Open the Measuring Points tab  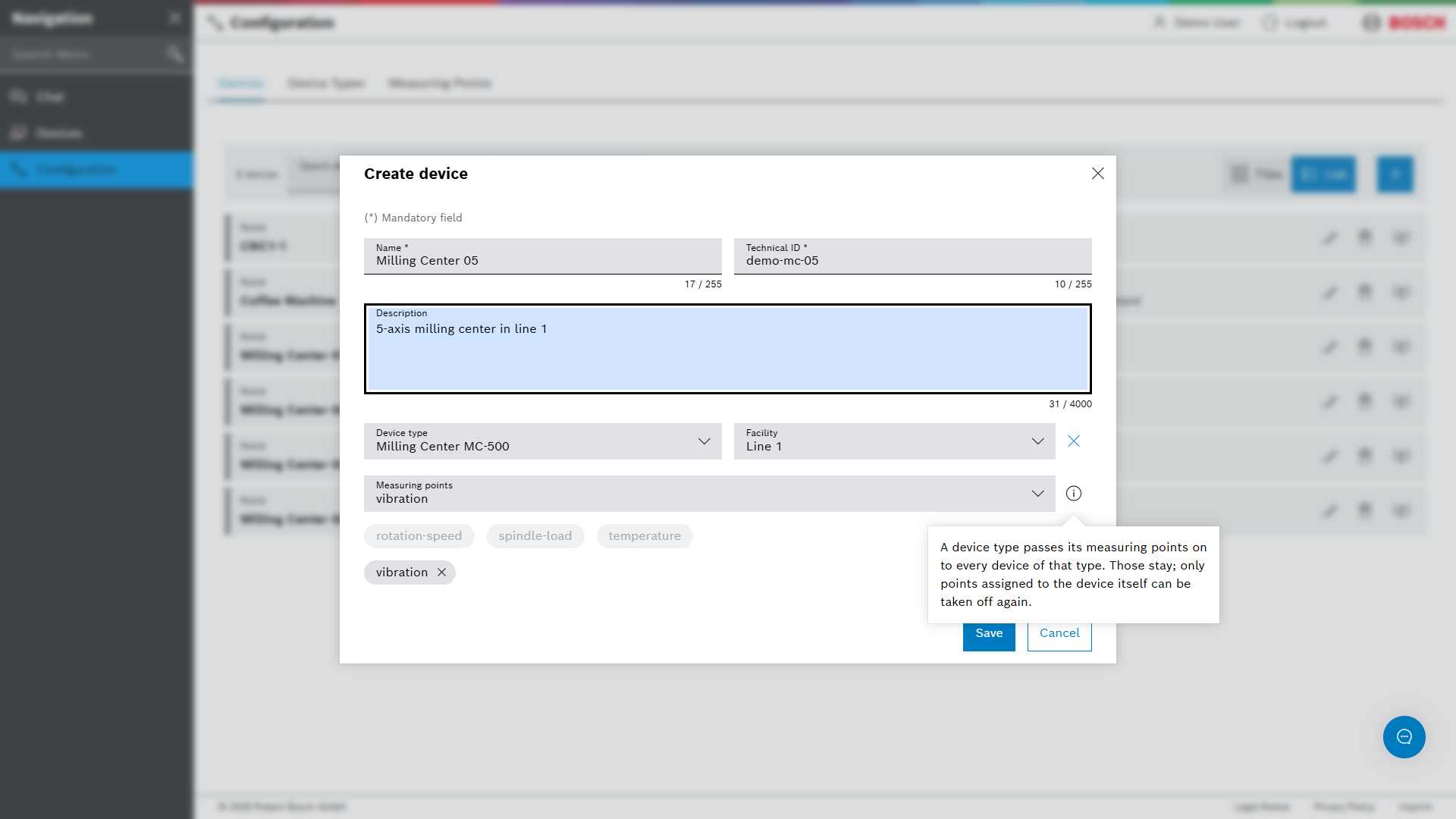pos(440,83)
